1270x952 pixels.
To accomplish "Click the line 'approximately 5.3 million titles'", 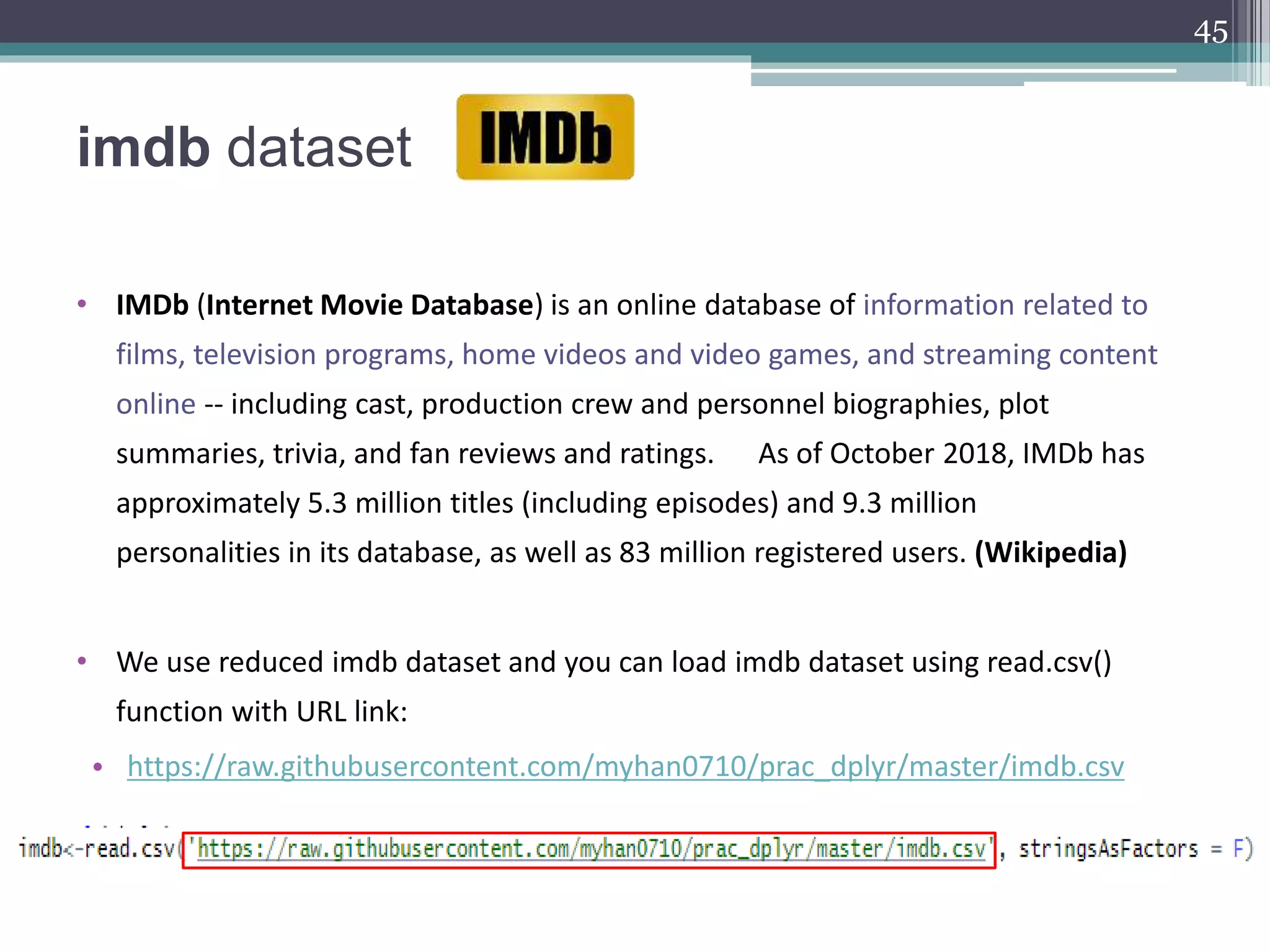I will click(546, 503).
